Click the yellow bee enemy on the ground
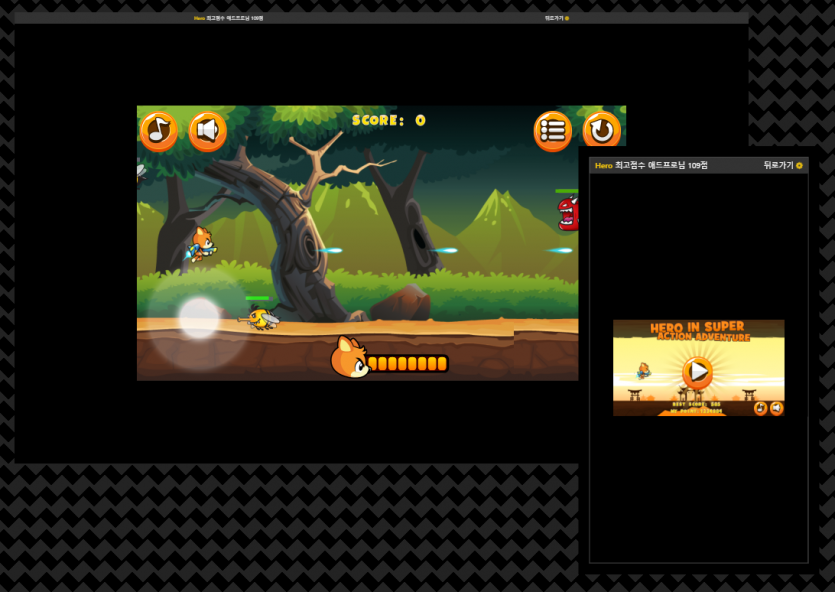835x592 pixels. pyautogui.click(x=260, y=318)
